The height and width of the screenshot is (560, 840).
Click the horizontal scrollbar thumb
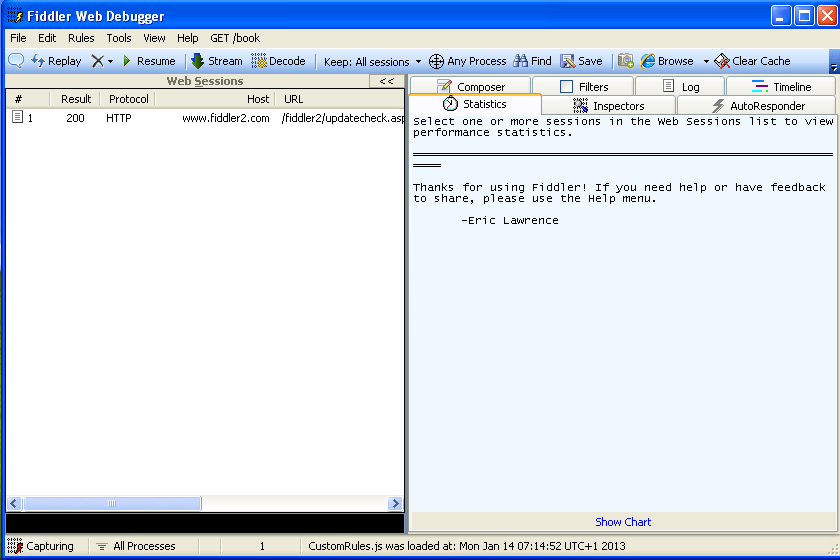tap(112, 503)
